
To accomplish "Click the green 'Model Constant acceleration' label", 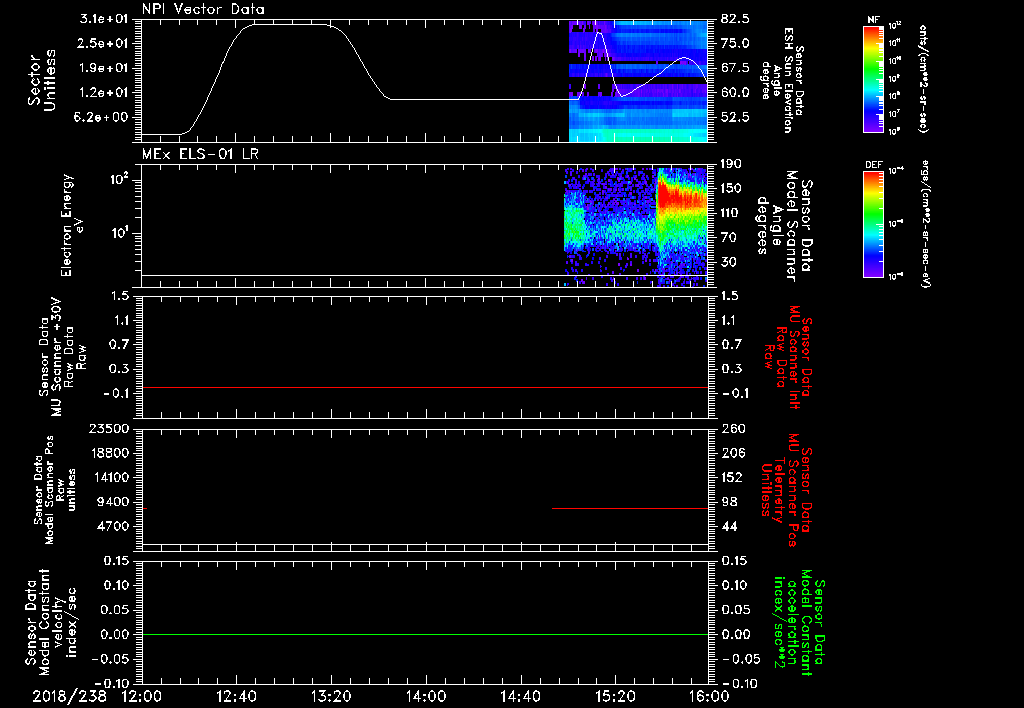I will [800, 620].
